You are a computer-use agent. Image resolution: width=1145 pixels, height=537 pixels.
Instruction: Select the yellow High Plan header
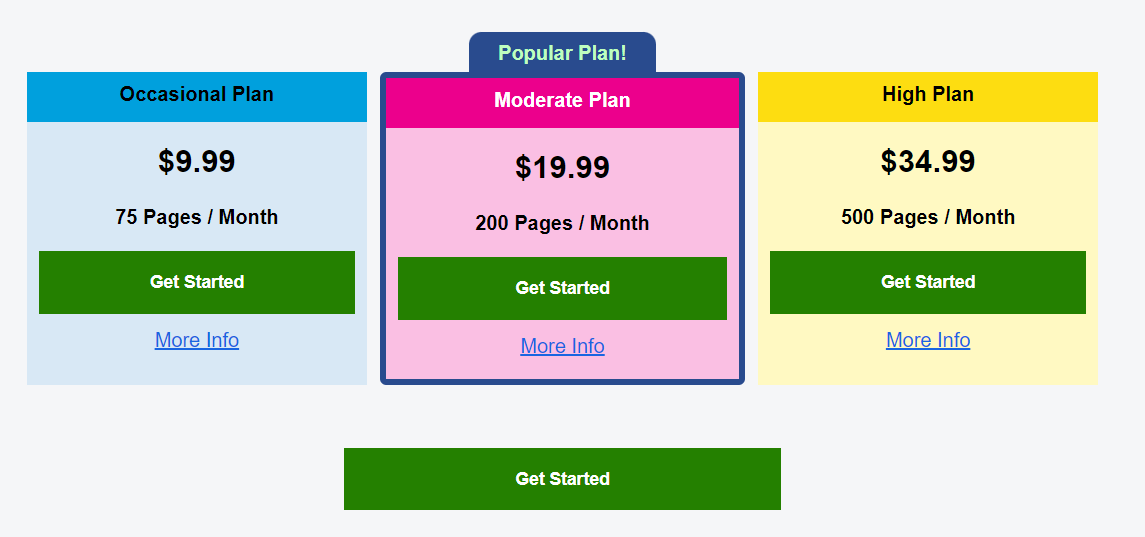click(928, 95)
